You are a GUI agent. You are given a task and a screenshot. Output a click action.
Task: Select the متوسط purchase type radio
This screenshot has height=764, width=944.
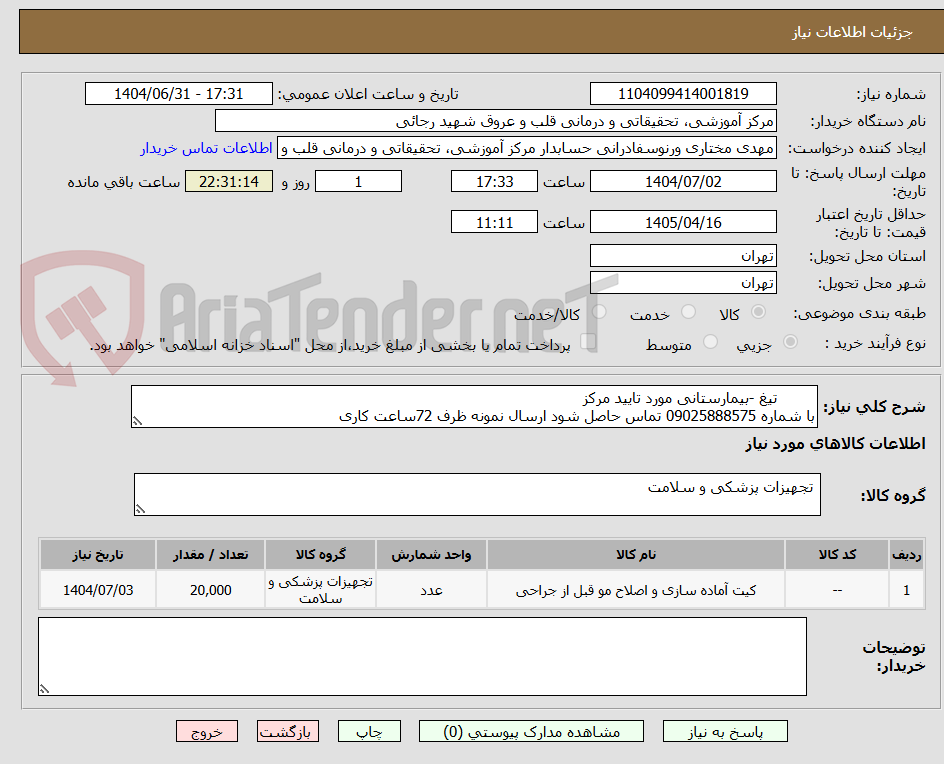click(x=710, y=341)
